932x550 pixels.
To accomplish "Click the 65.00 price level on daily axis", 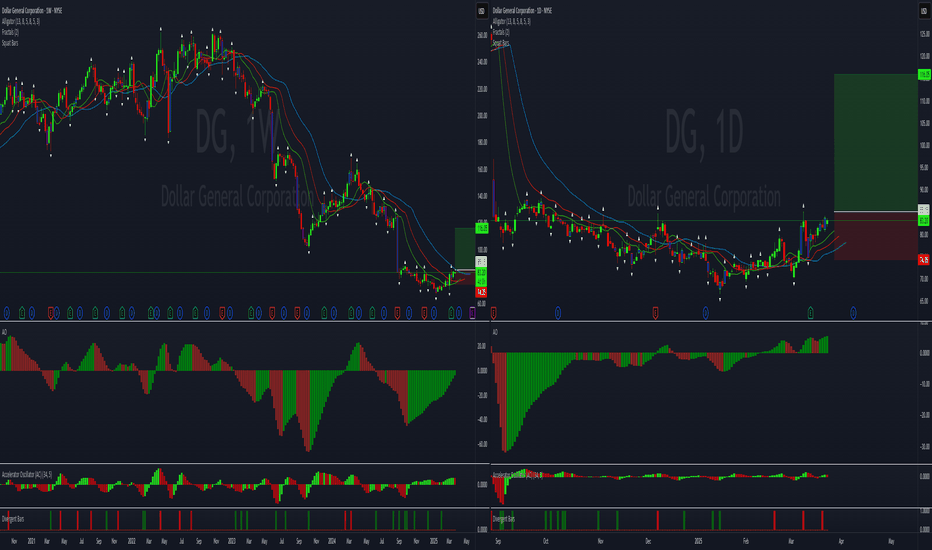I will point(924,301).
